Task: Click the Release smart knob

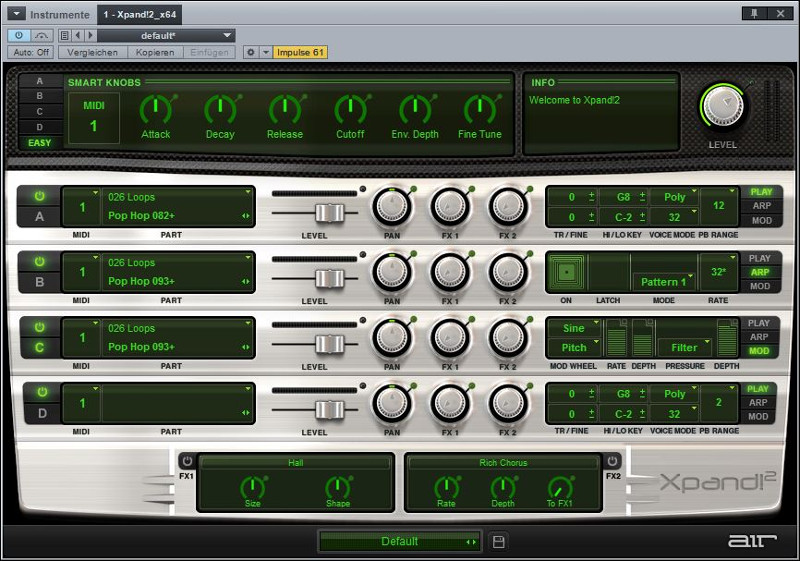Action: point(285,109)
